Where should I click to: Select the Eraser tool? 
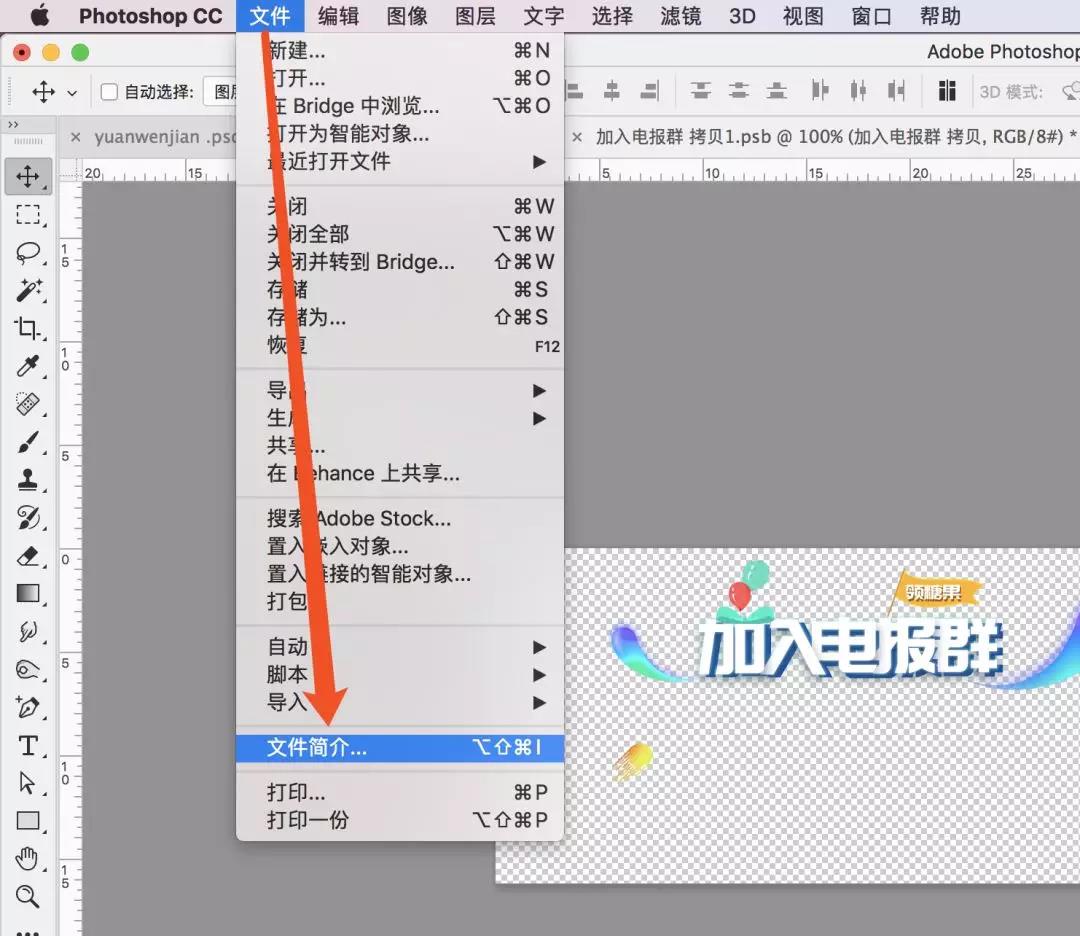point(28,556)
